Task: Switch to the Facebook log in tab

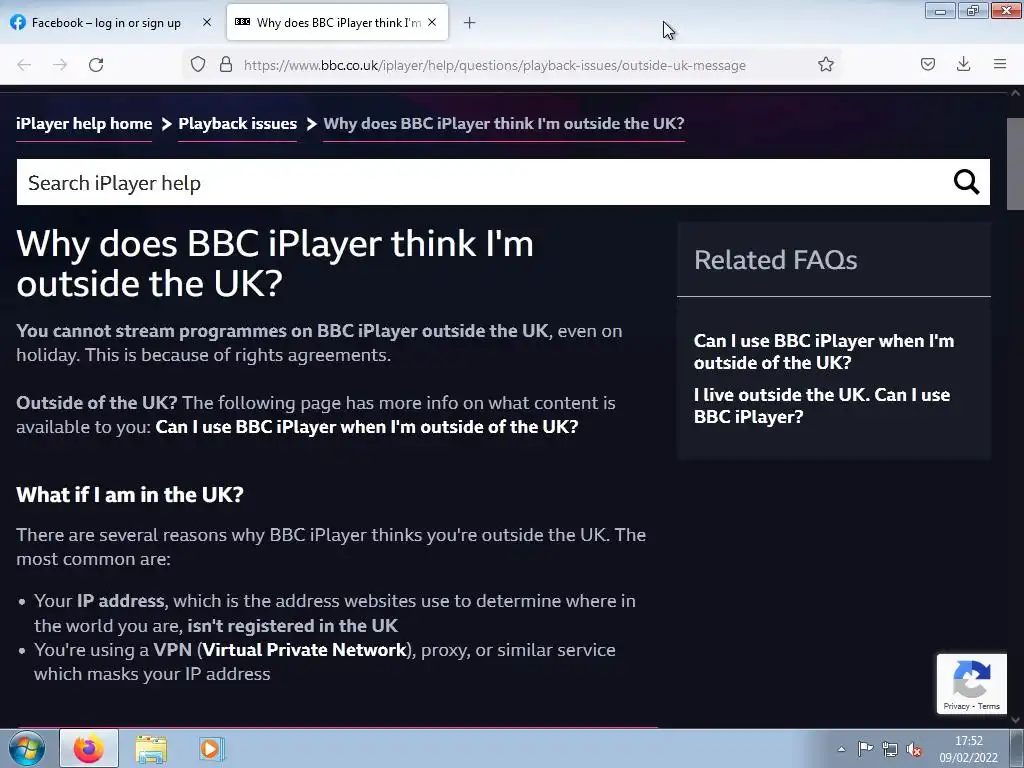Action: point(106,23)
